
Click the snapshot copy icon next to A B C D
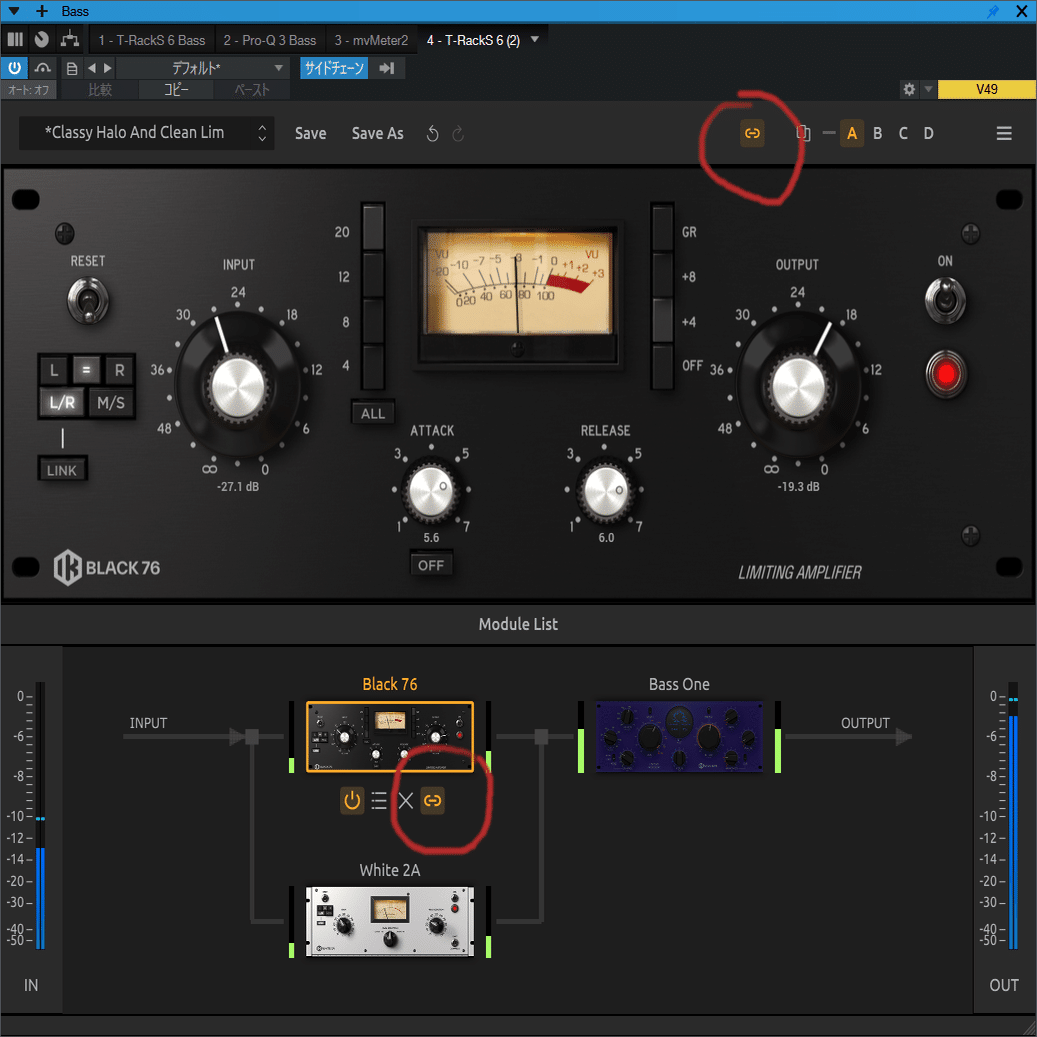click(x=803, y=132)
